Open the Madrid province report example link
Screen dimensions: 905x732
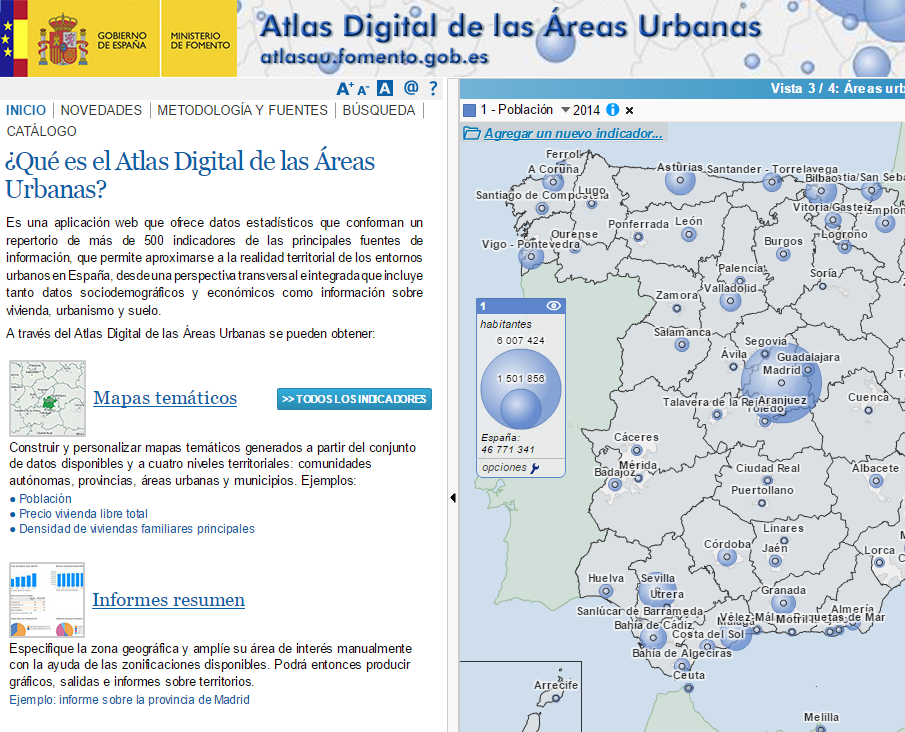pos(129,700)
